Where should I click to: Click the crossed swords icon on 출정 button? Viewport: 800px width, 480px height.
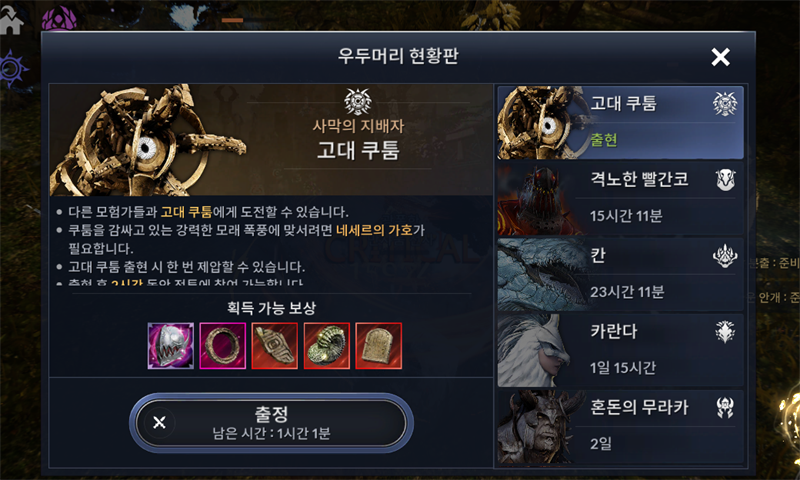pyautogui.click(x=159, y=422)
